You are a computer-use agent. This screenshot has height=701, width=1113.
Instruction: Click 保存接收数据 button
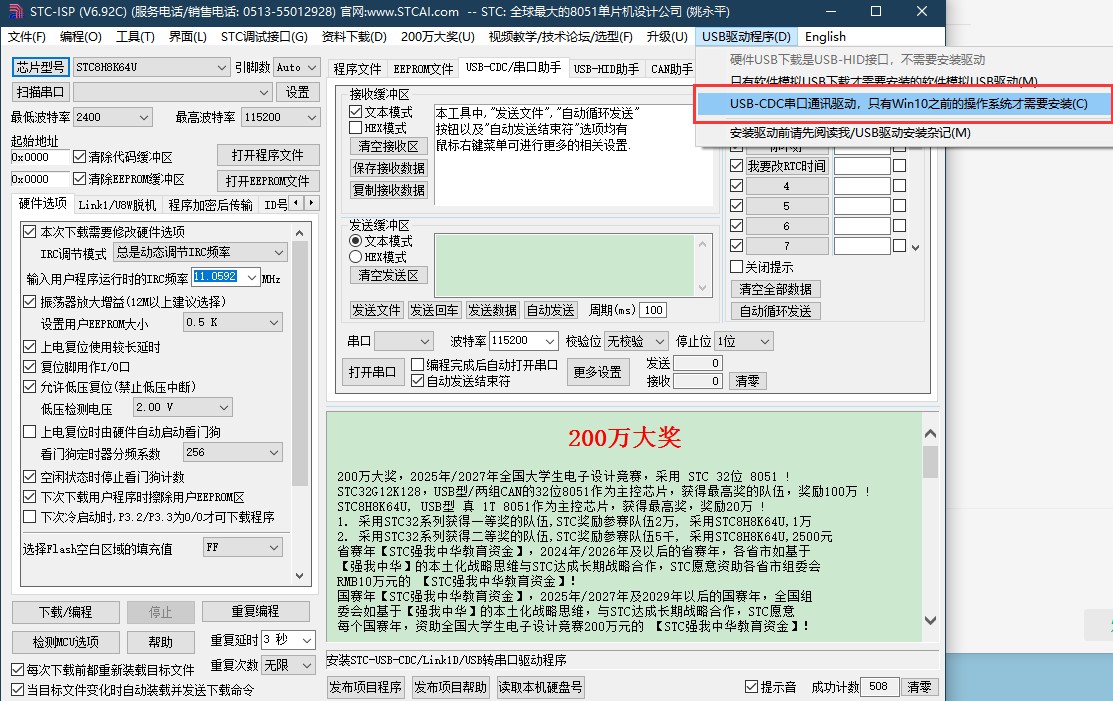click(388, 168)
